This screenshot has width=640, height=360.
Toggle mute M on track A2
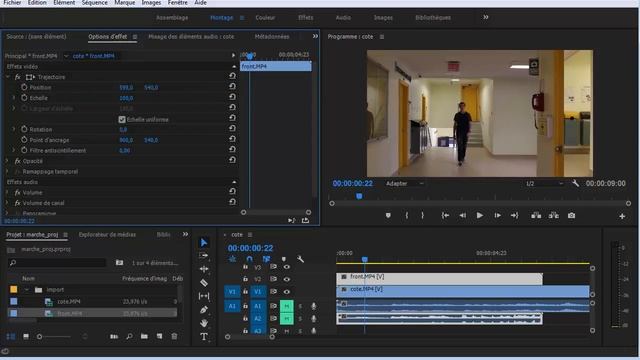pos(287,318)
